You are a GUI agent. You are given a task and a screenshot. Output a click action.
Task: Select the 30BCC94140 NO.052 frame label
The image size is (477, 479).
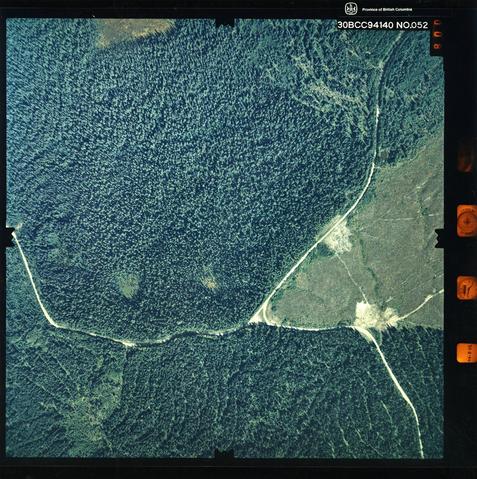[x=382, y=25]
